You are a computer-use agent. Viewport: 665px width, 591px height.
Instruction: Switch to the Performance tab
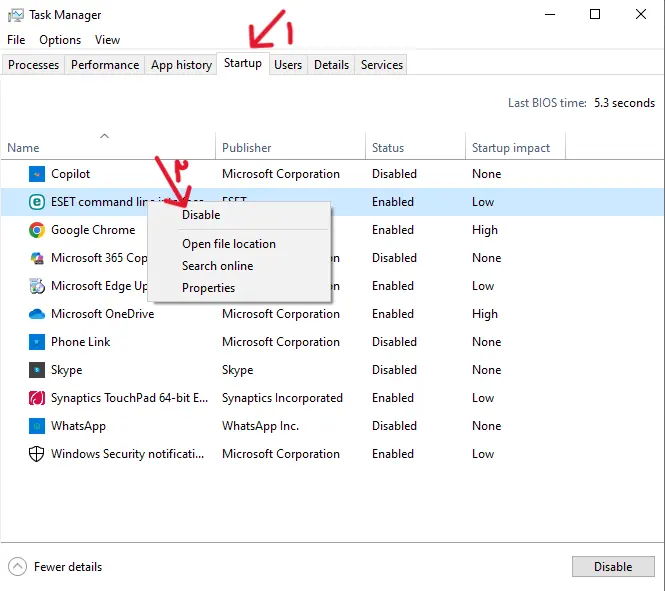click(x=105, y=65)
